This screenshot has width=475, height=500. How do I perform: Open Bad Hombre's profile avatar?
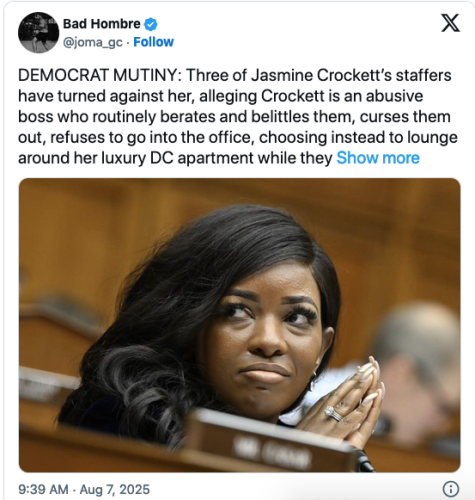point(38,32)
